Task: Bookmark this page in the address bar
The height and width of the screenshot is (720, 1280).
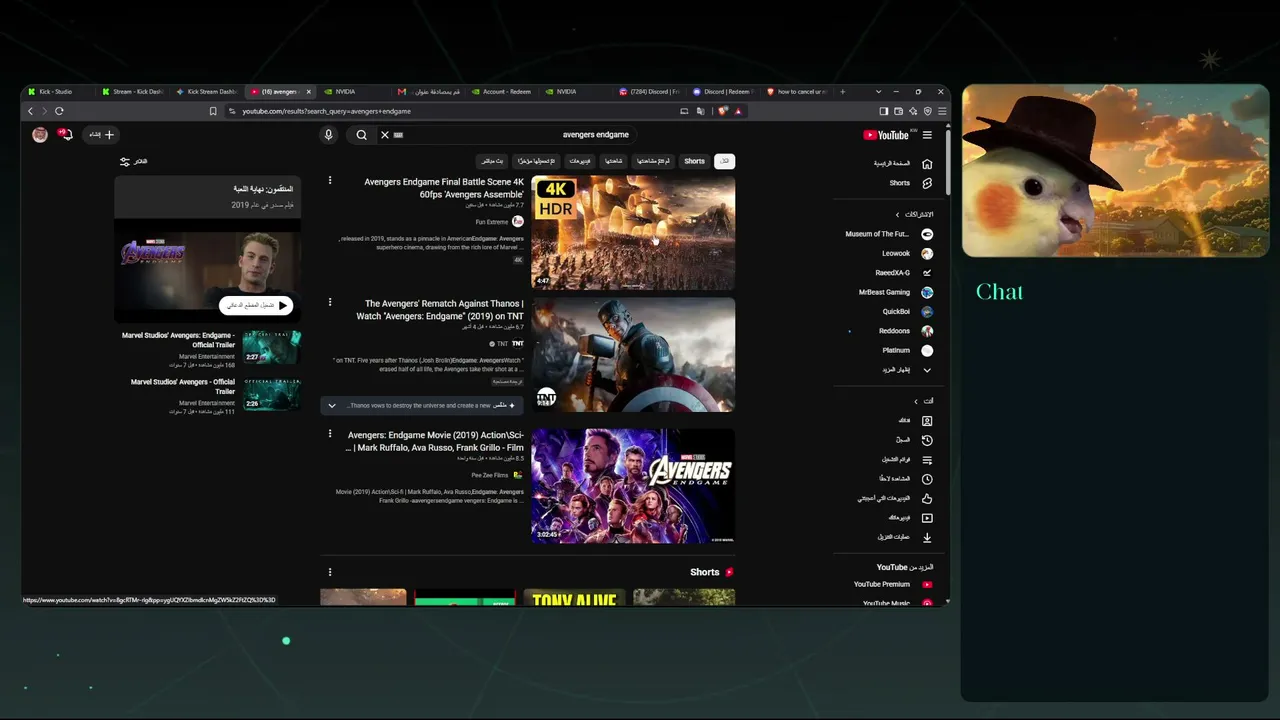Action: coord(213,111)
